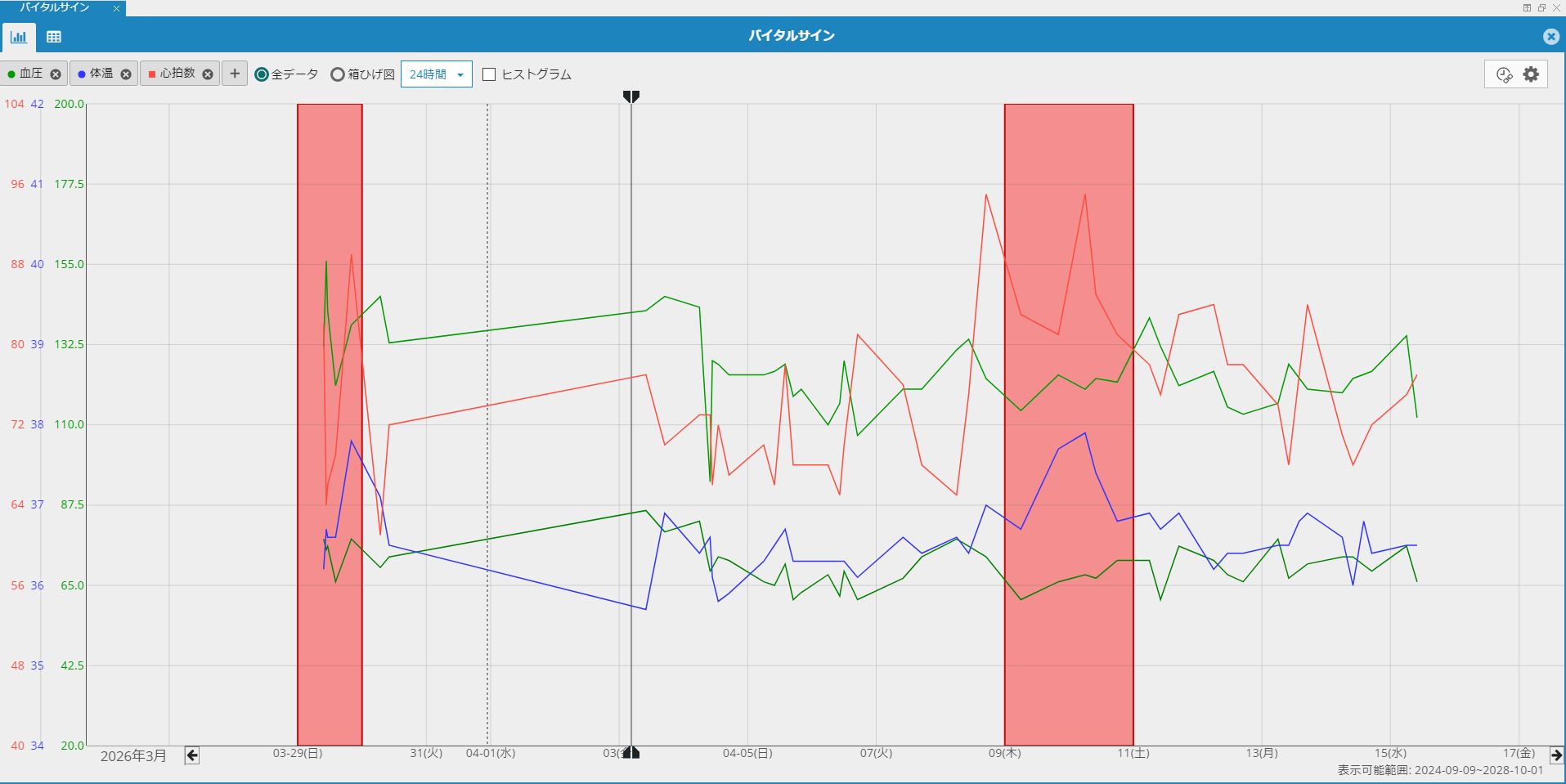Click the 04-01(水) date label
1566x784 pixels.
pyautogui.click(x=491, y=753)
